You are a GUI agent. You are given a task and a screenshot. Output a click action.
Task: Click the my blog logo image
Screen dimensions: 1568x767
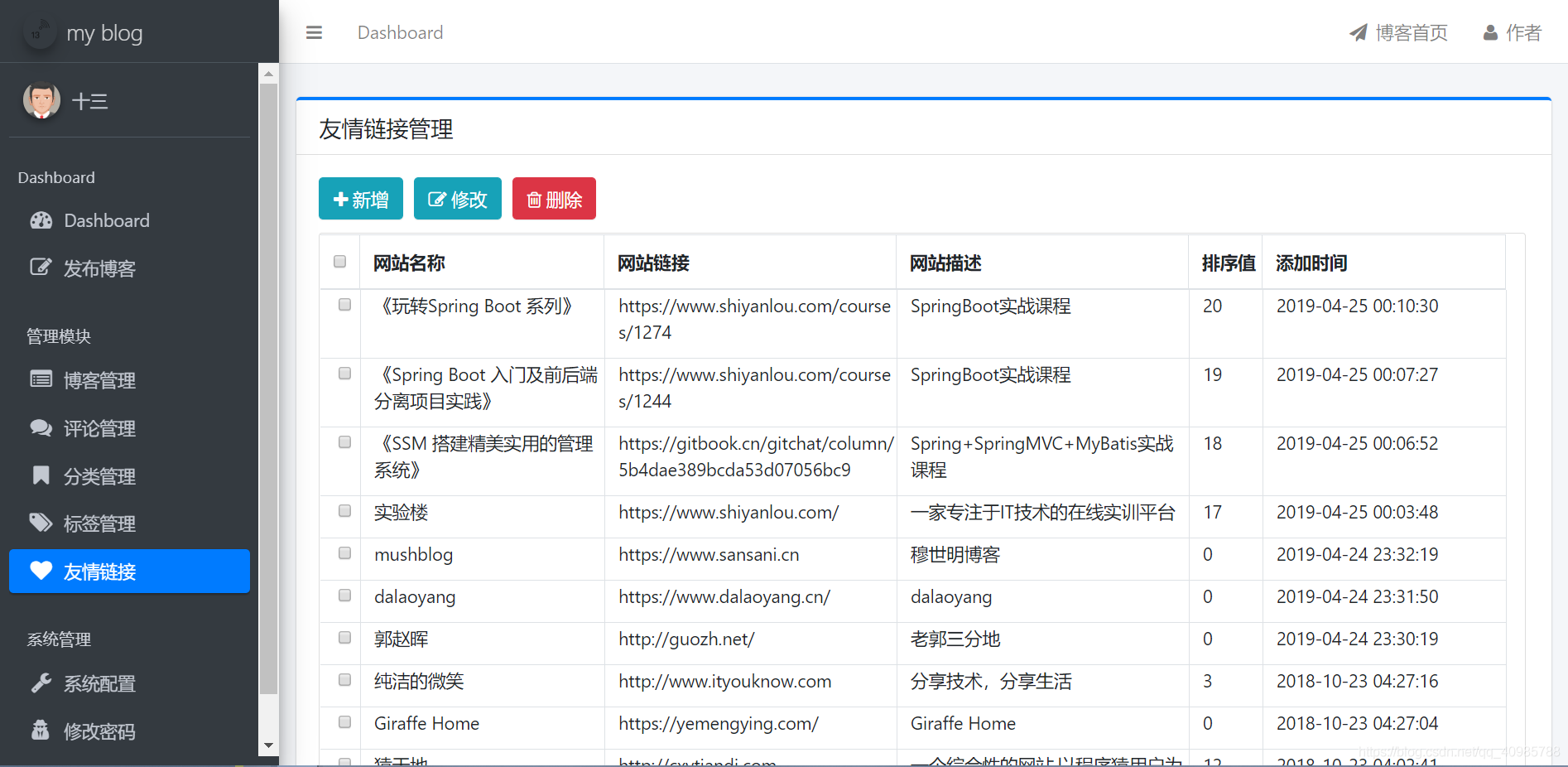39,33
